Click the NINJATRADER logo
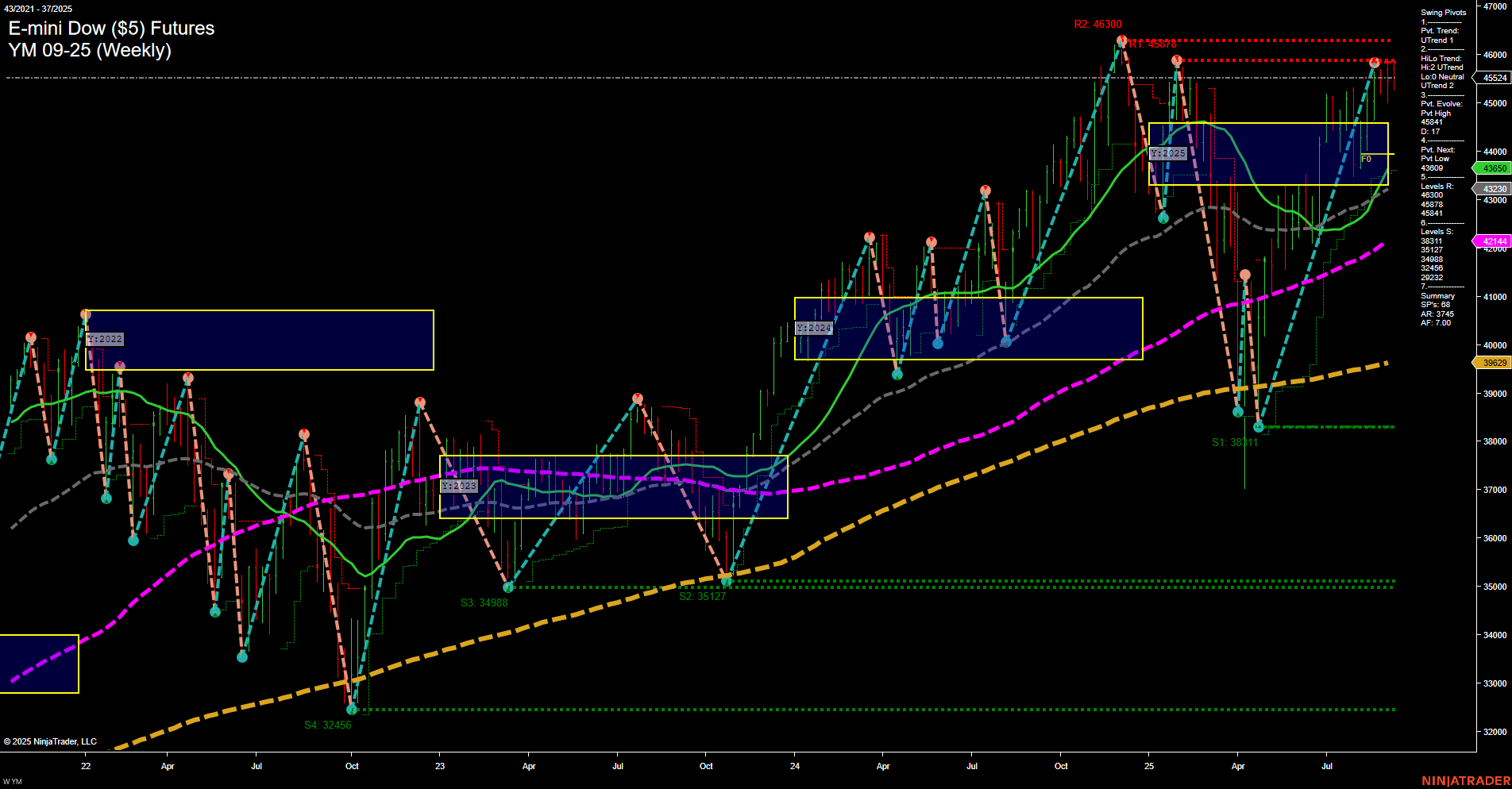The image size is (1512, 789). tap(1464, 780)
